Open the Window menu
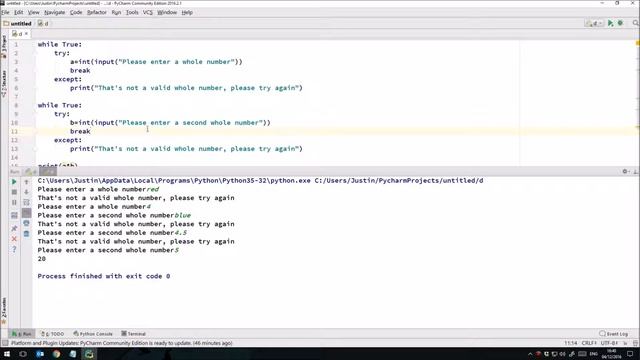640x360 pixels. pos(167,12)
